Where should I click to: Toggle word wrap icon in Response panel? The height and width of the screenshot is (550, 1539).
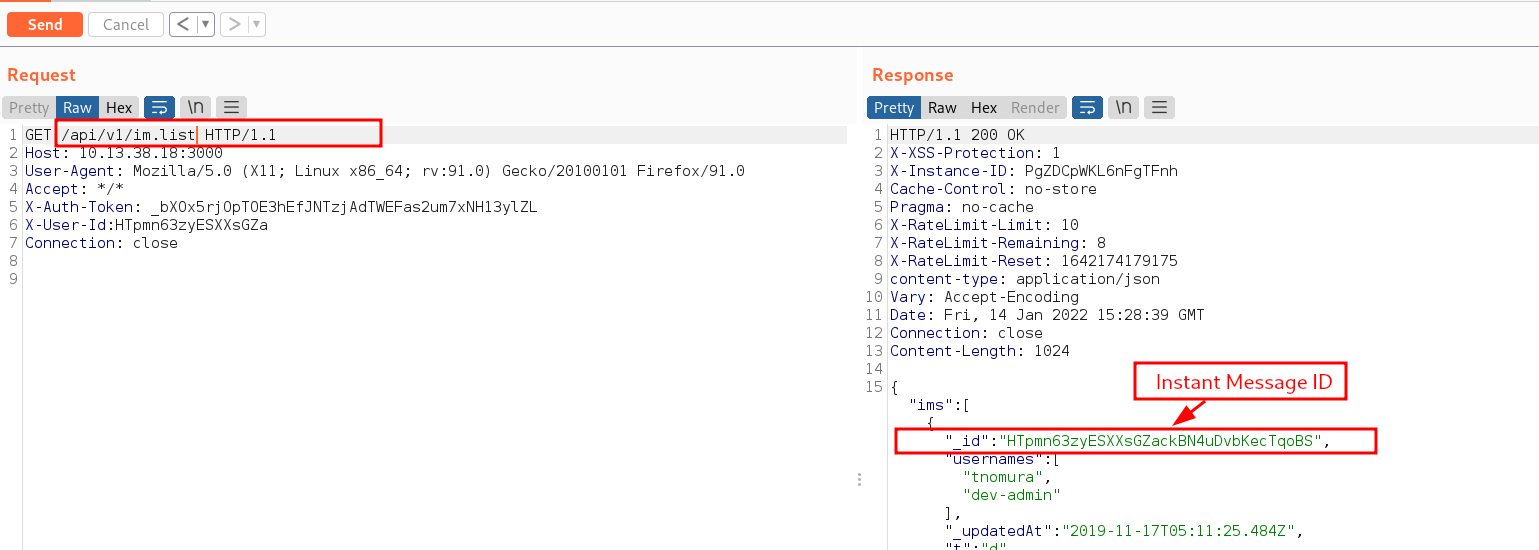(x=1088, y=107)
